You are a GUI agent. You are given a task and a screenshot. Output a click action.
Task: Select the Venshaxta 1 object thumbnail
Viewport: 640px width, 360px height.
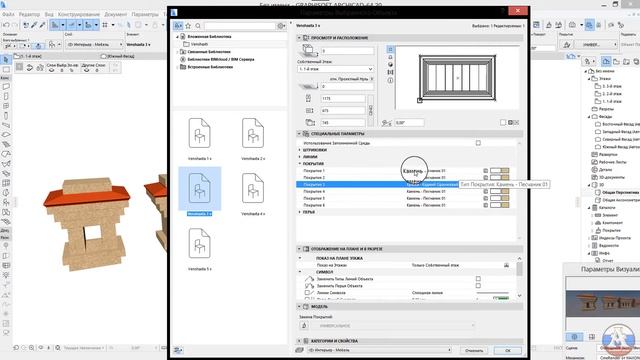(x=200, y=133)
